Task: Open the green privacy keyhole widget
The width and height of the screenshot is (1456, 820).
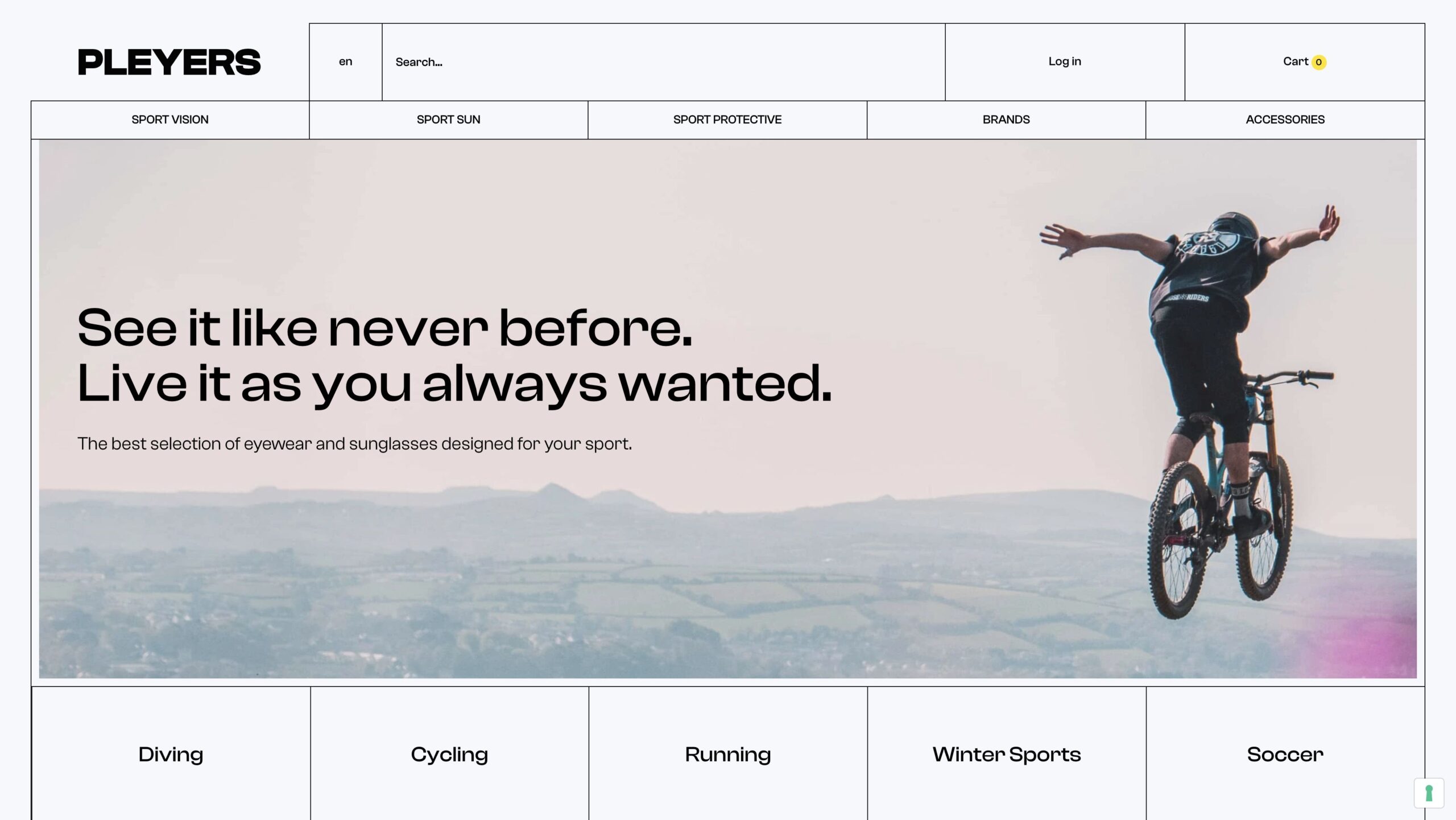Action: [1429, 793]
